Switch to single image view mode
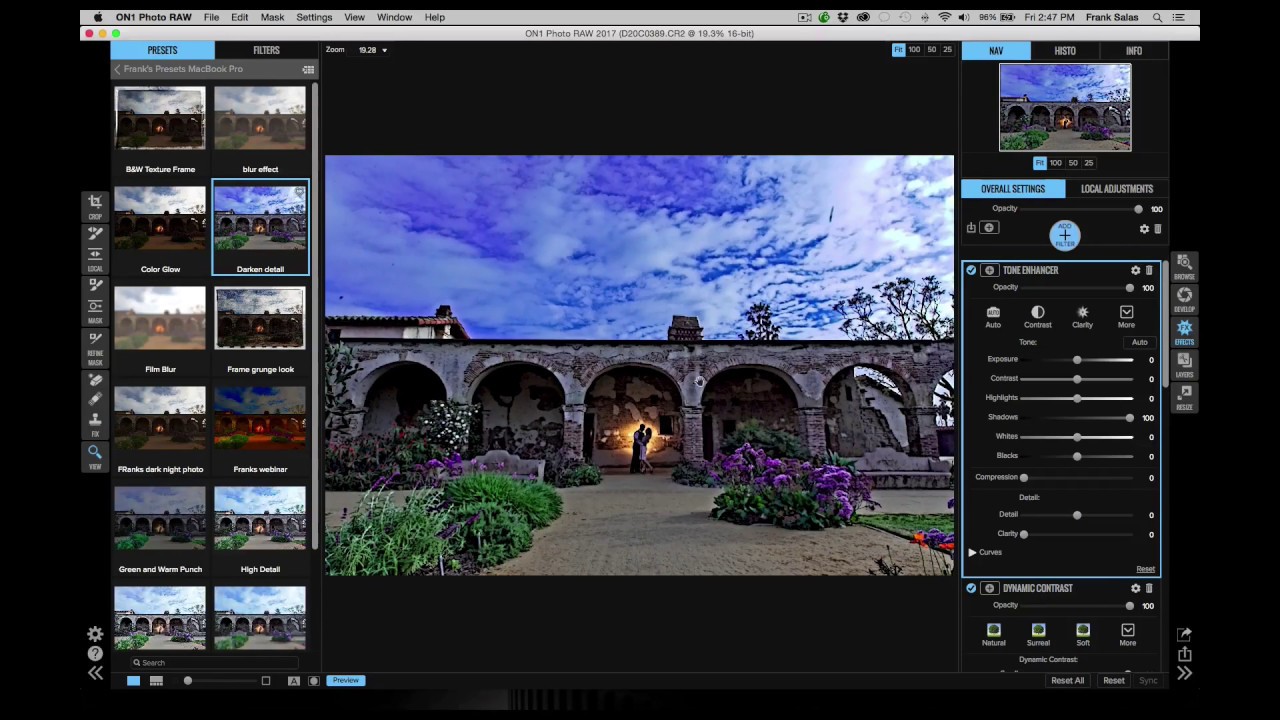The image size is (1280, 720). 133,680
